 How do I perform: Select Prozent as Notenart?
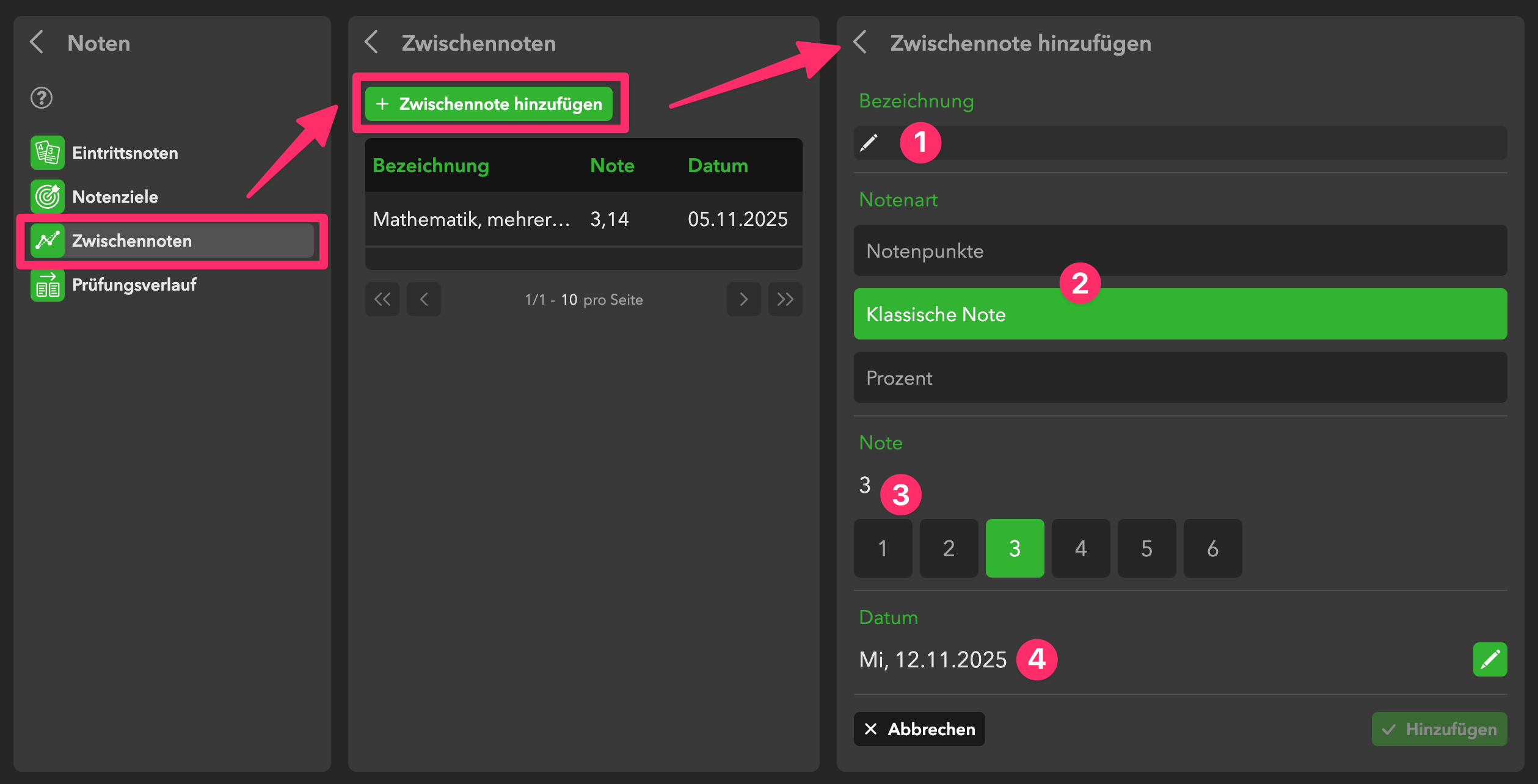[1179, 378]
